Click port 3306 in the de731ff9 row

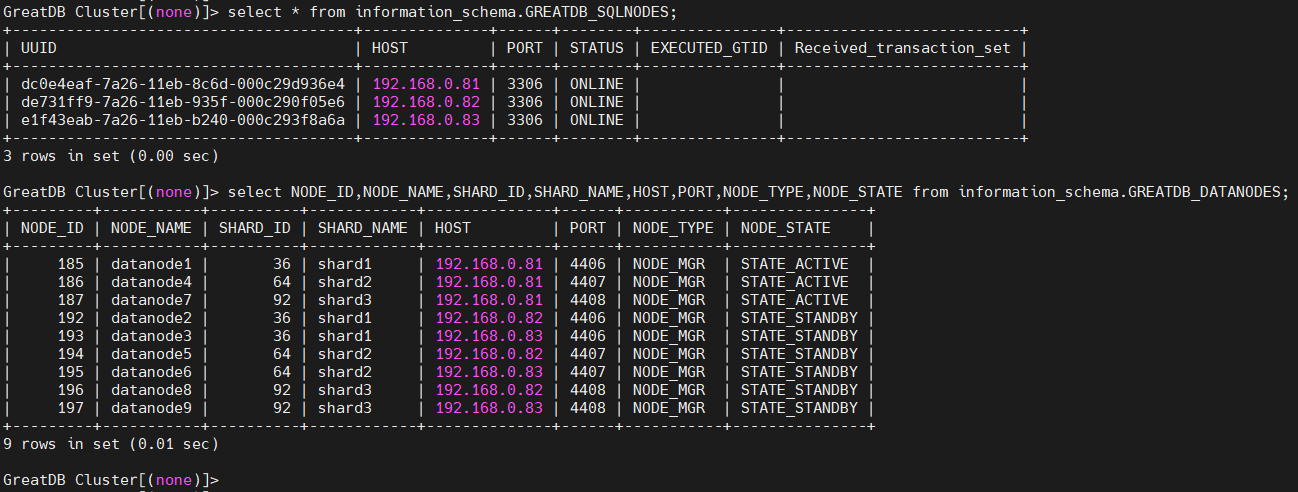[525, 102]
